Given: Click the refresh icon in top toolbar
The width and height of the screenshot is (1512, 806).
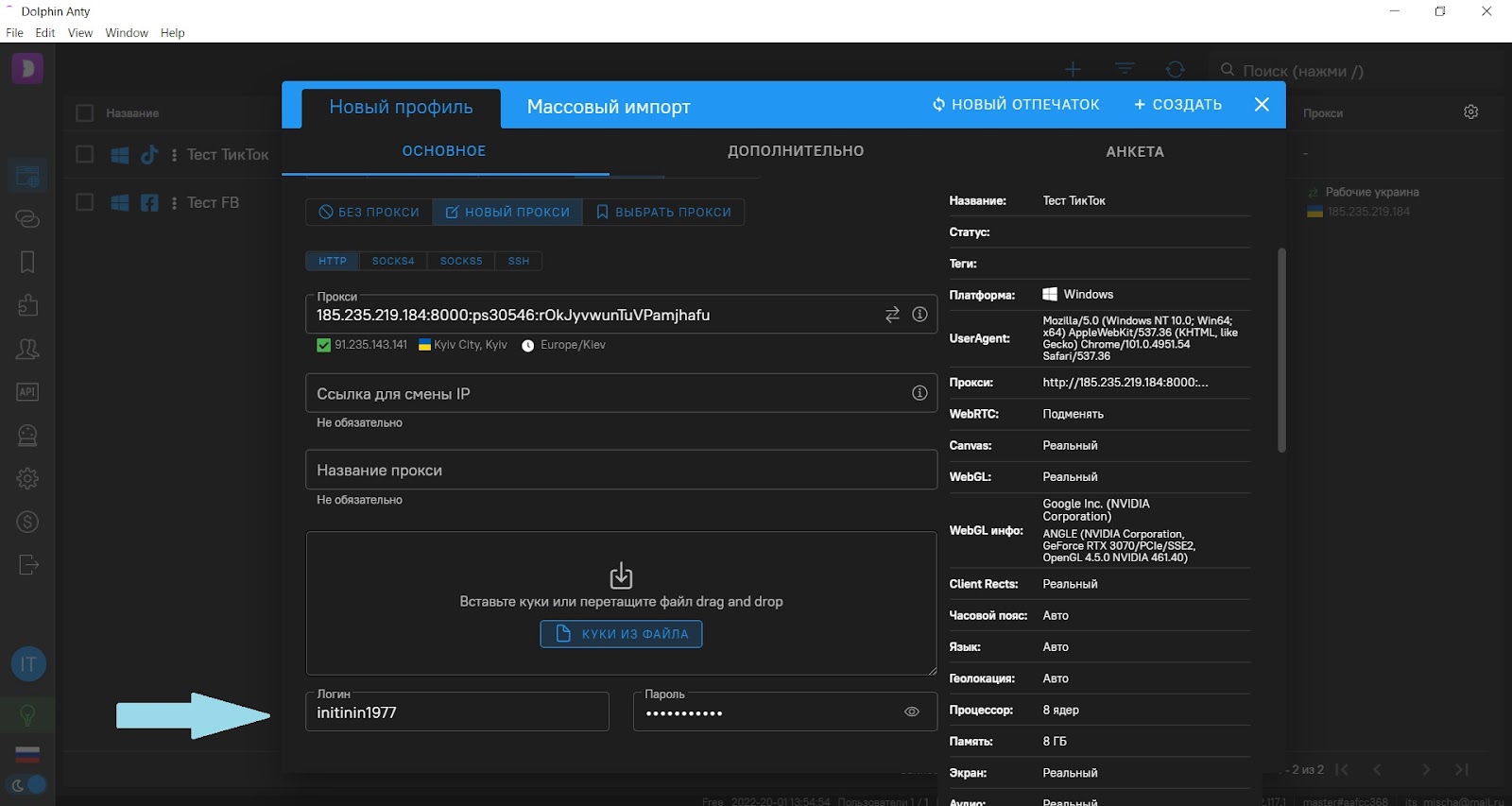Looking at the screenshot, I should (1176, 69).
